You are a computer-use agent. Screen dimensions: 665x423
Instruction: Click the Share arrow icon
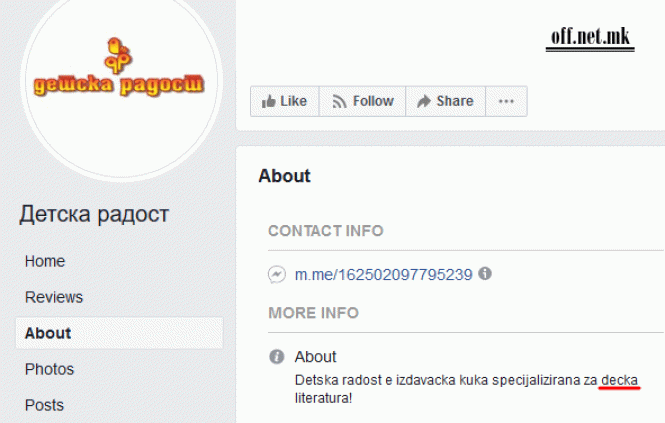(424, 101)
